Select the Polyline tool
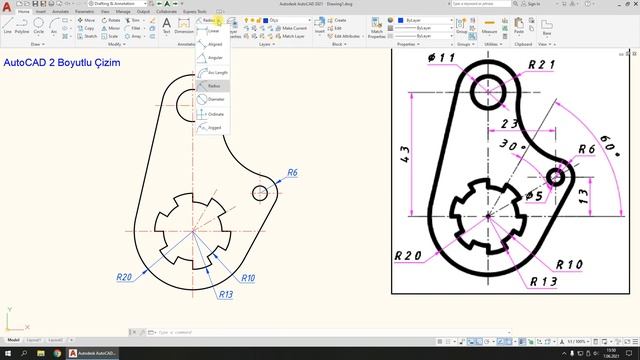Screen dimensions: 640x360 coord(22,25)
